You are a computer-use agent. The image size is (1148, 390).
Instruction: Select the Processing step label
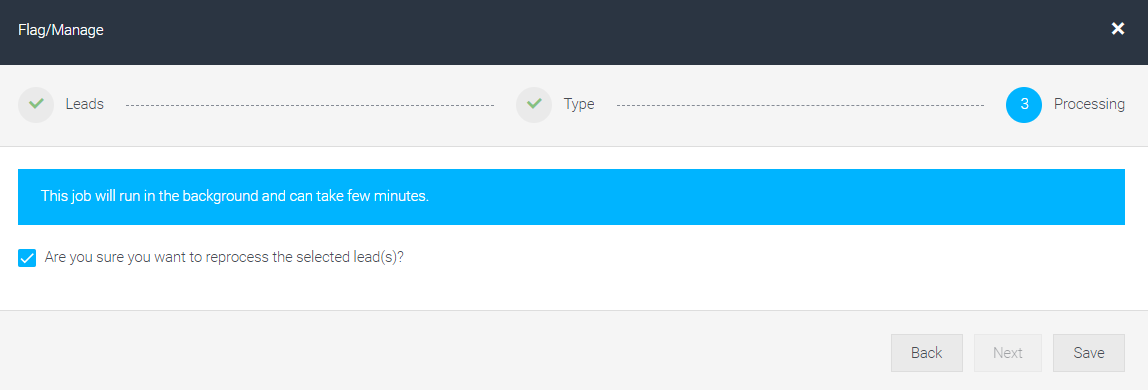[1089, 105]
